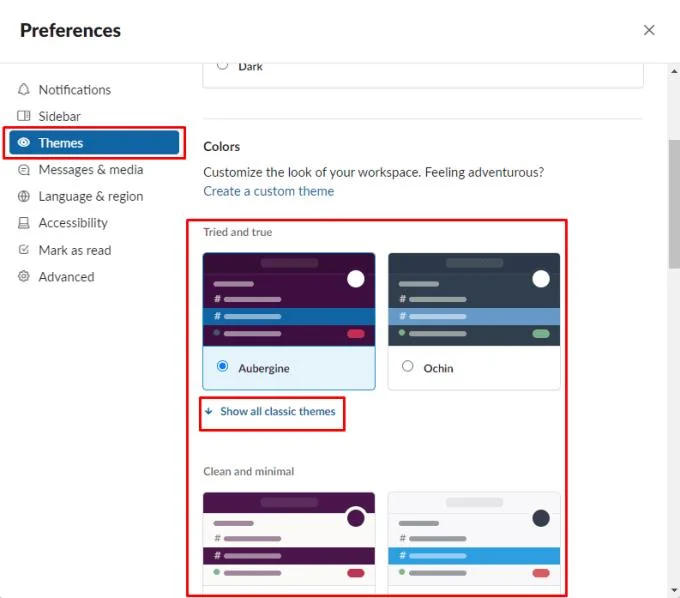This screenshot has width=680, height=598.
Task: Select the Dark mode radio button
Action: click(222, 66)
